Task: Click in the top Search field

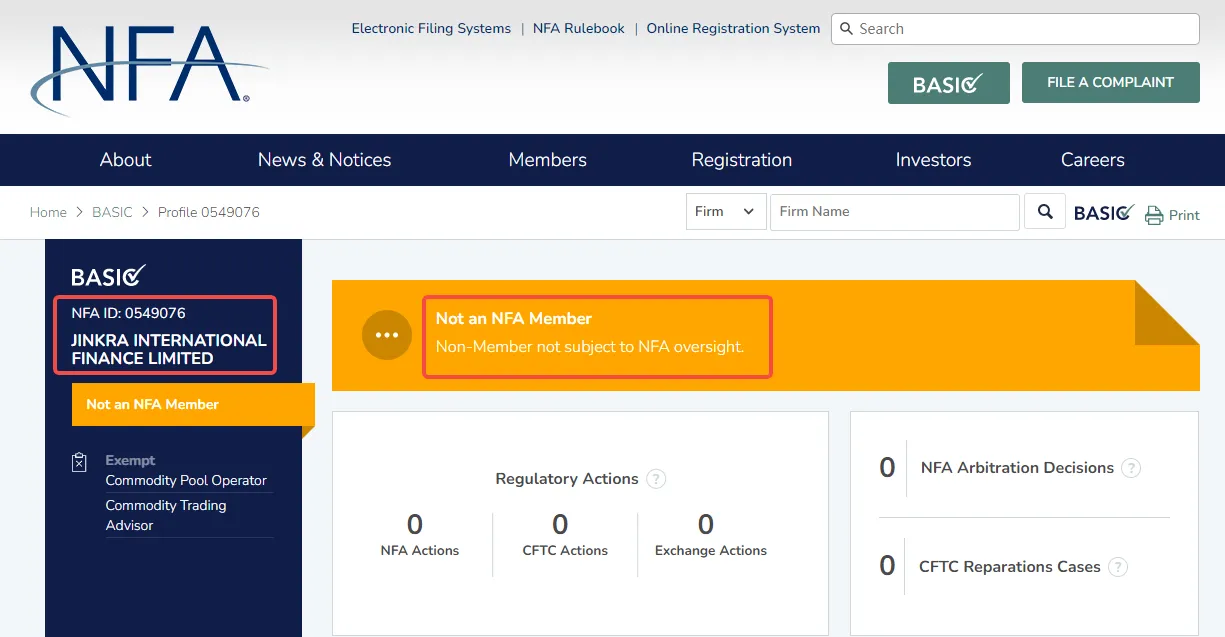Action: [1015, 29]
